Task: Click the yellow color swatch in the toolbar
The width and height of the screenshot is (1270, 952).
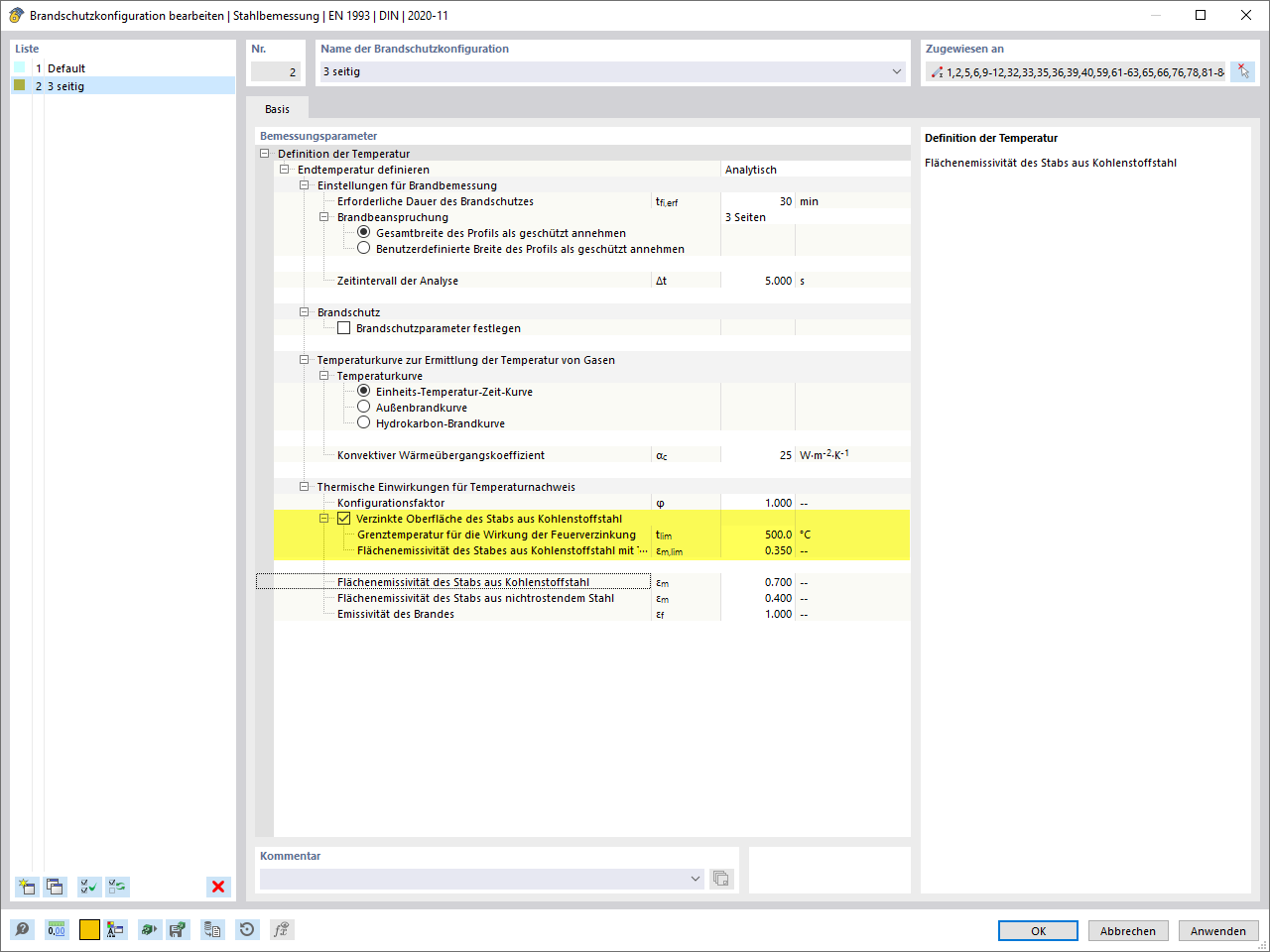Action: click(87, 930)
